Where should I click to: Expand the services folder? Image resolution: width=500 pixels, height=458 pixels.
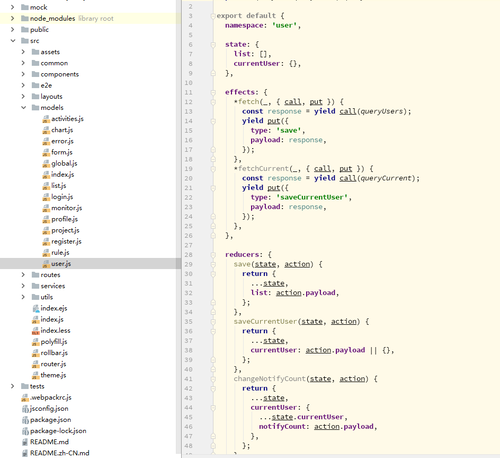click(x=23, y=286)
